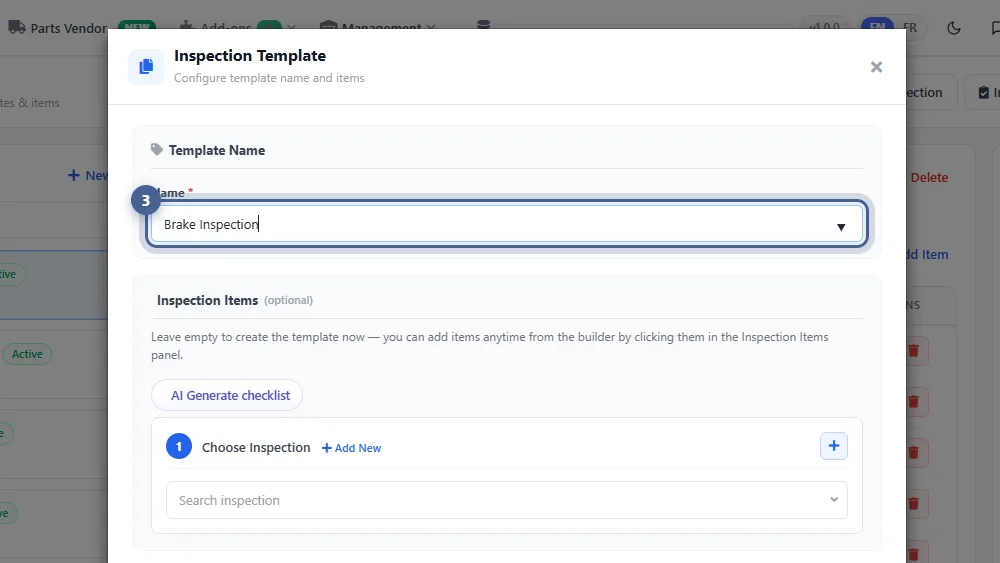The height and width of the screenshot is (563, 1000).
Task: Generate checklist with AI
Action: click(x=226, y=395)
